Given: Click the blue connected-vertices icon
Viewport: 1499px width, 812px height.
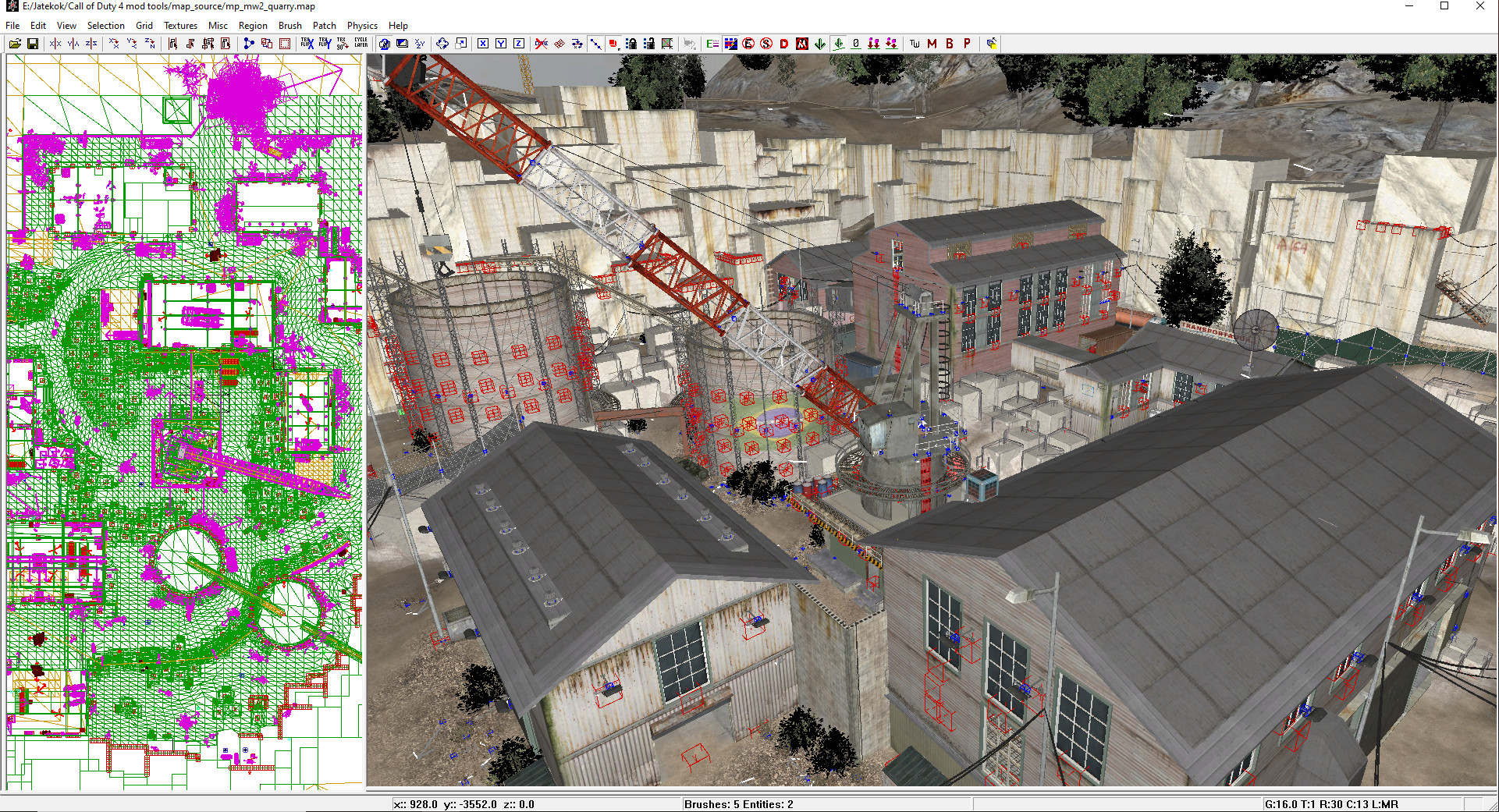Looking at the screenshot, I should (249, 44).
